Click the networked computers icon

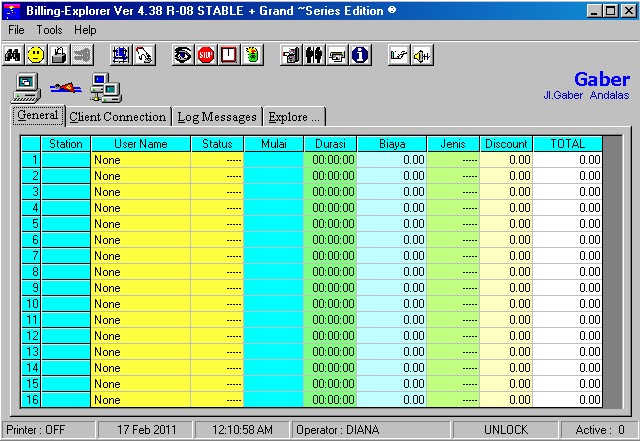pyautogui.click(x=106, y=87)
